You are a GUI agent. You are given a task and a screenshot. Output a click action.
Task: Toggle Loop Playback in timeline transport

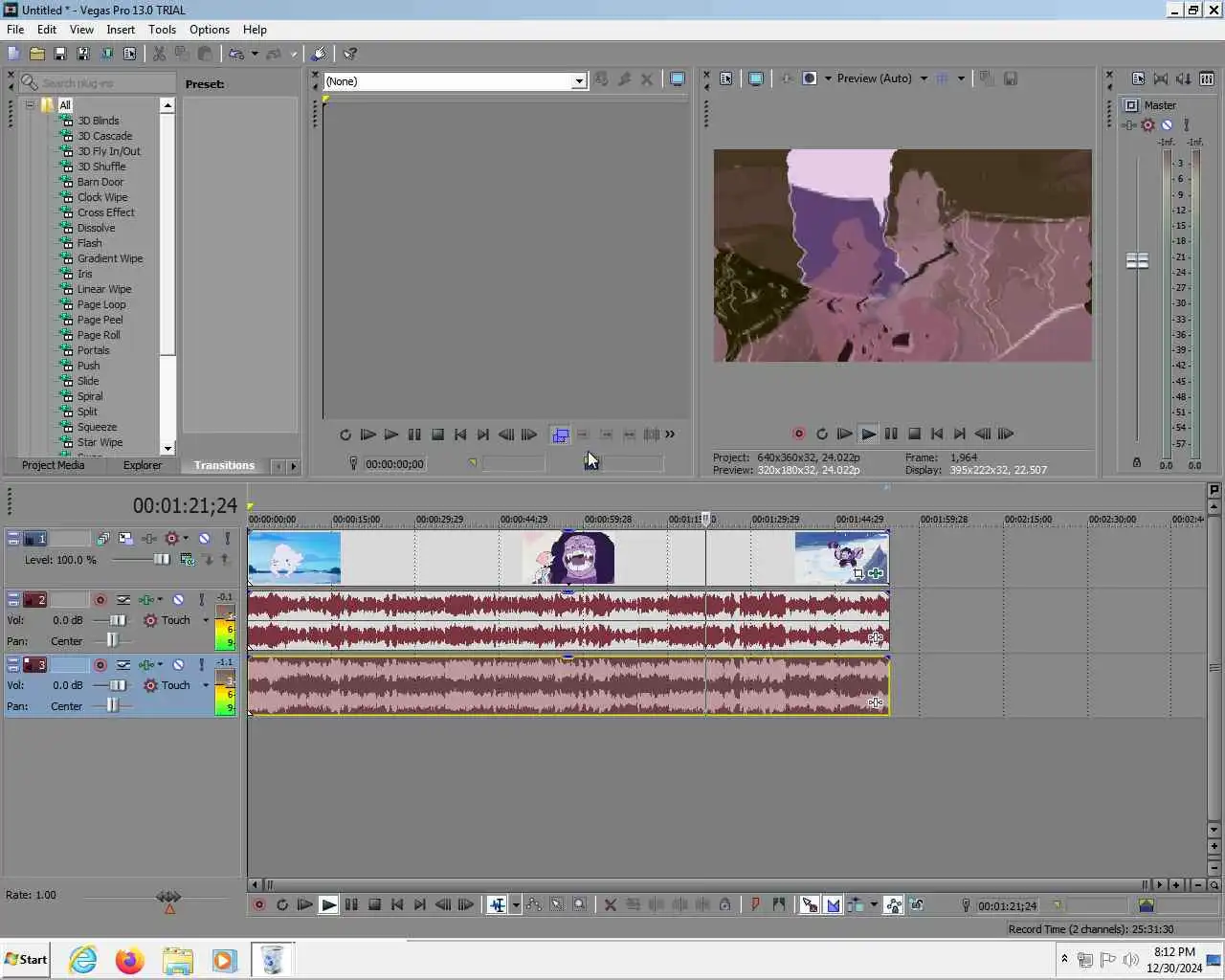click(282, 905)
